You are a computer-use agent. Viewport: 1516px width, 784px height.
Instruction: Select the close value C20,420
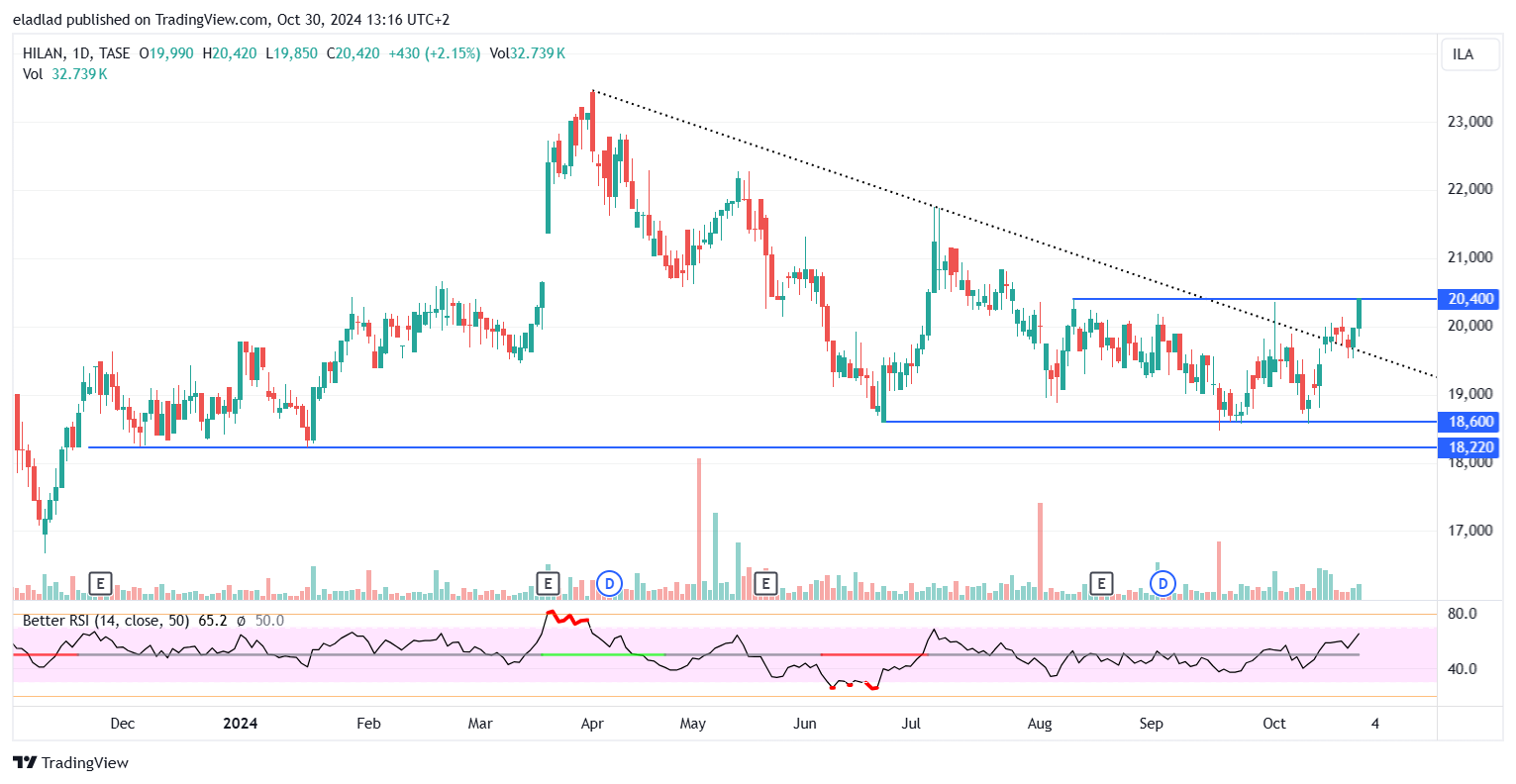(x=353, y=53)
